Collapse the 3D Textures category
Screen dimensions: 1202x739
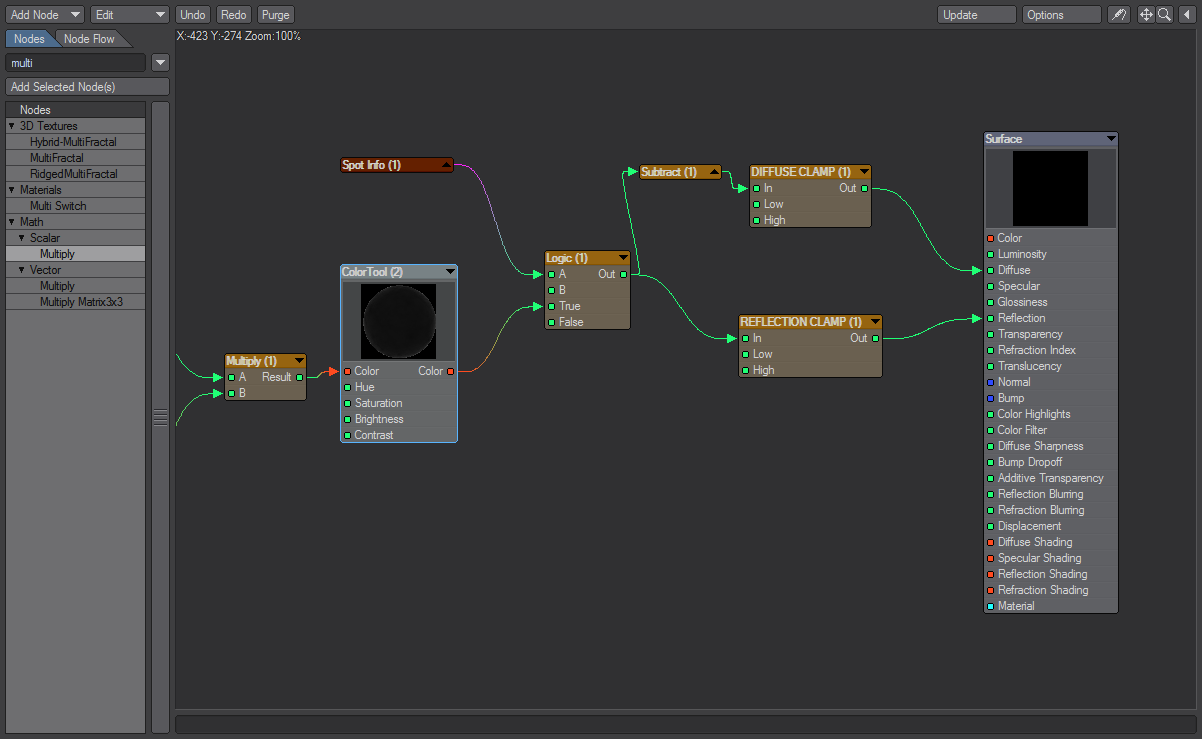[12, 126]
